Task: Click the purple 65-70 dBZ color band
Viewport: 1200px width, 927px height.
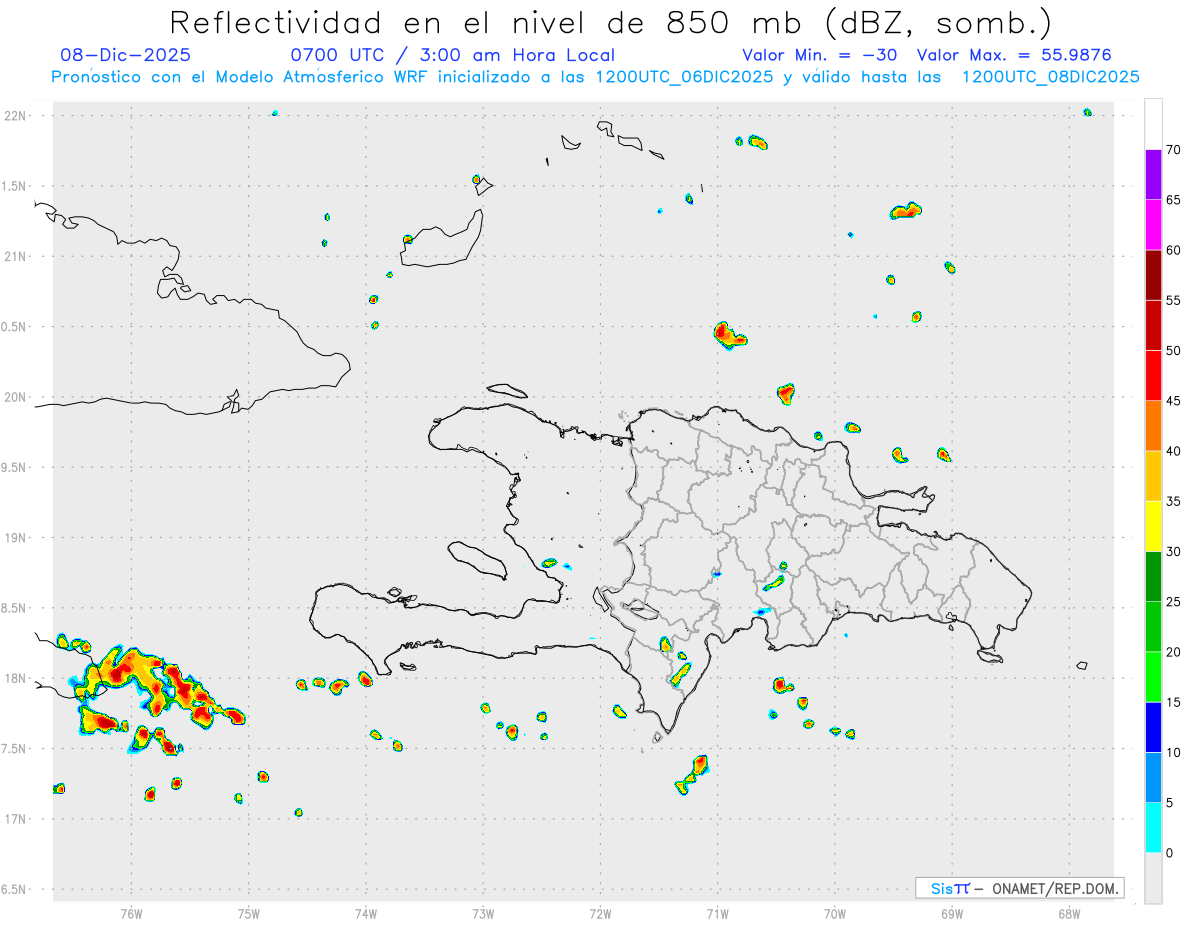Action: click(1153, 175)
